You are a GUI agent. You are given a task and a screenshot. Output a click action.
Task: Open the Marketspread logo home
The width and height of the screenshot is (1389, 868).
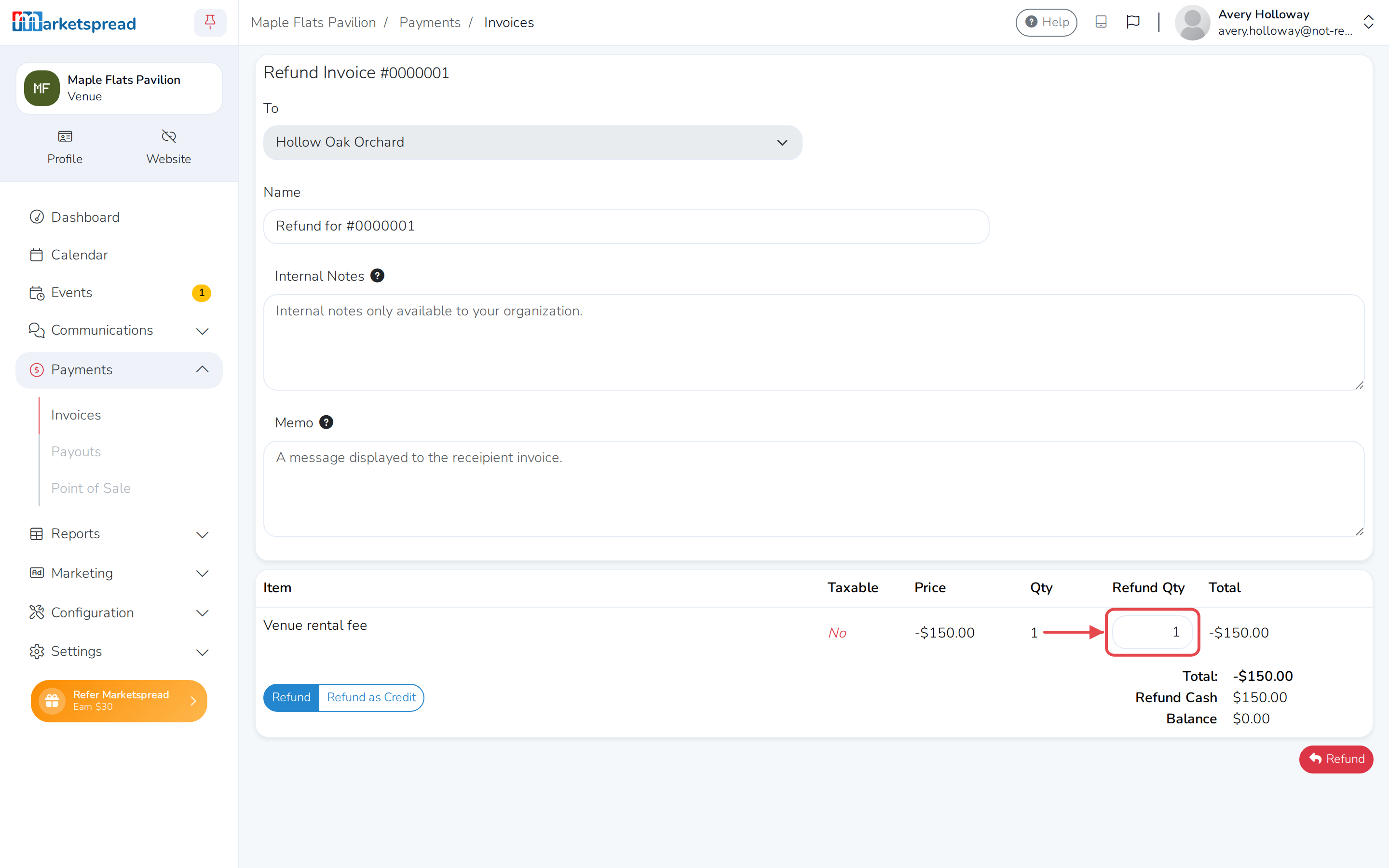coord(74,22)
